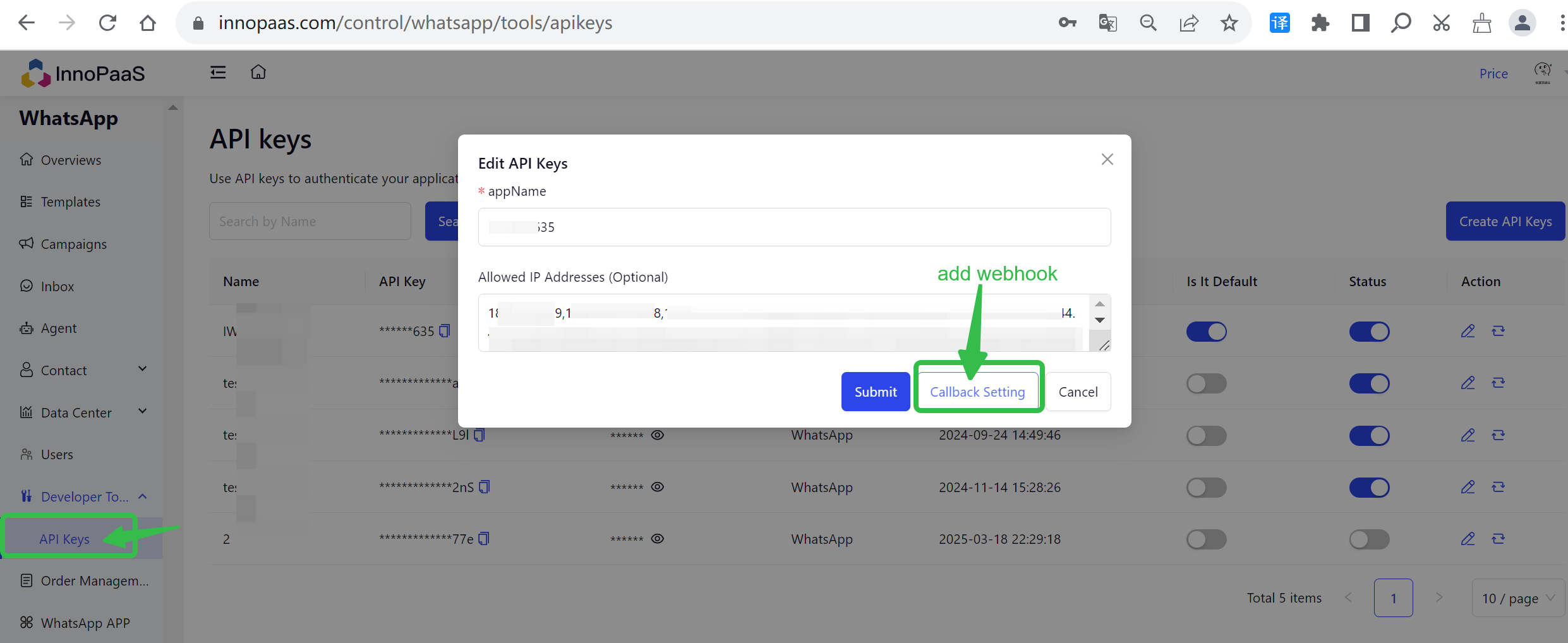Go to the next page of results

click(1439, 598)
